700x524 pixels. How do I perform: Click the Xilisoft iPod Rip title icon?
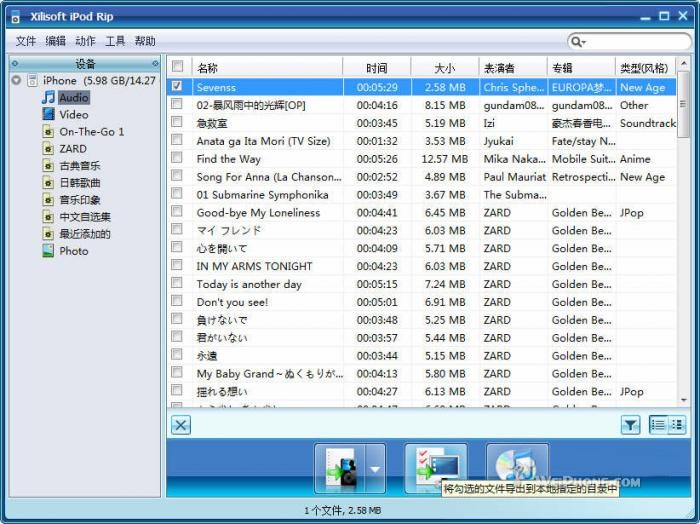[x=16, y=17]
